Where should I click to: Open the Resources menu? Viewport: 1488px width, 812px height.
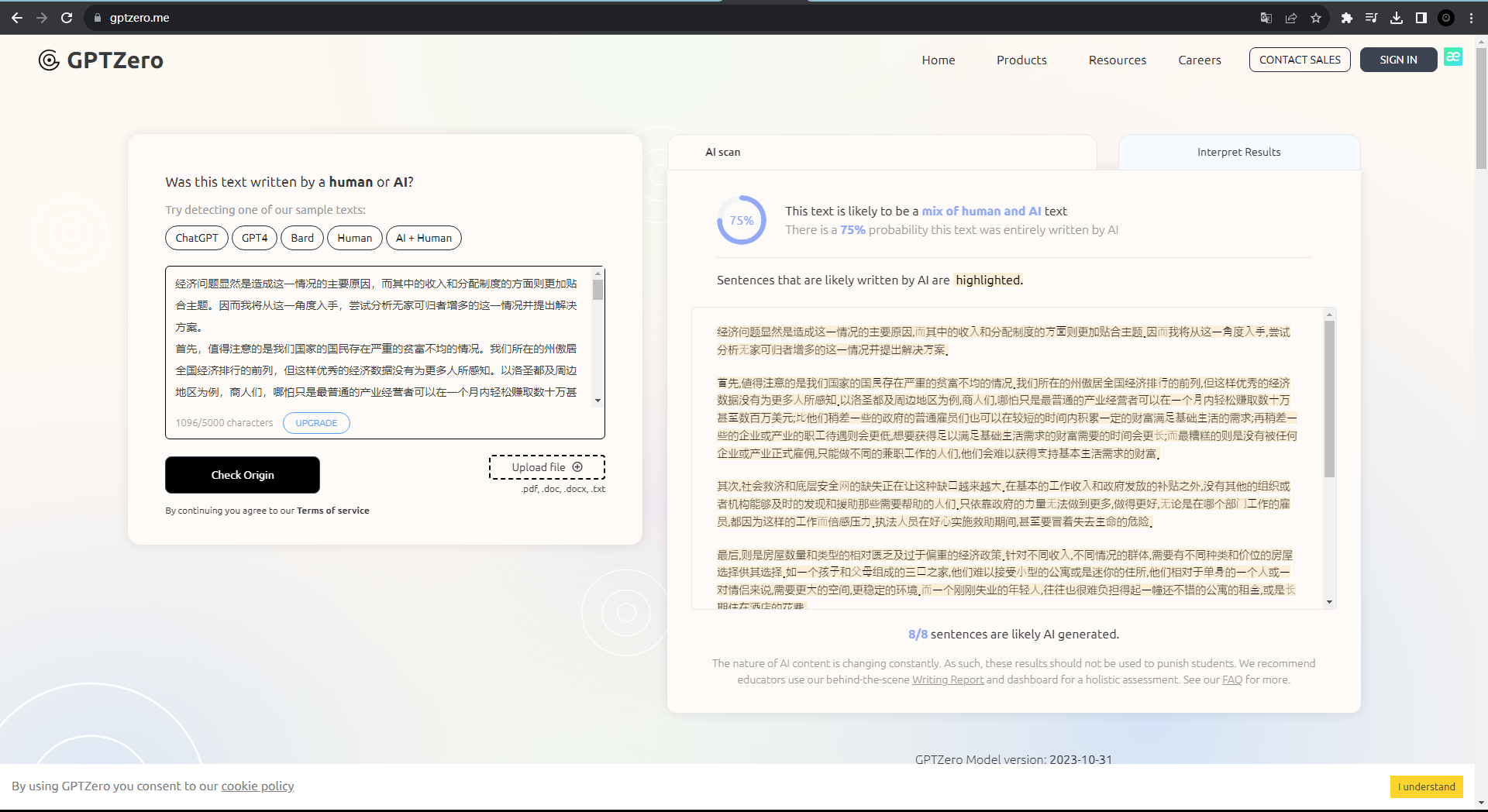pos(1118,60)
